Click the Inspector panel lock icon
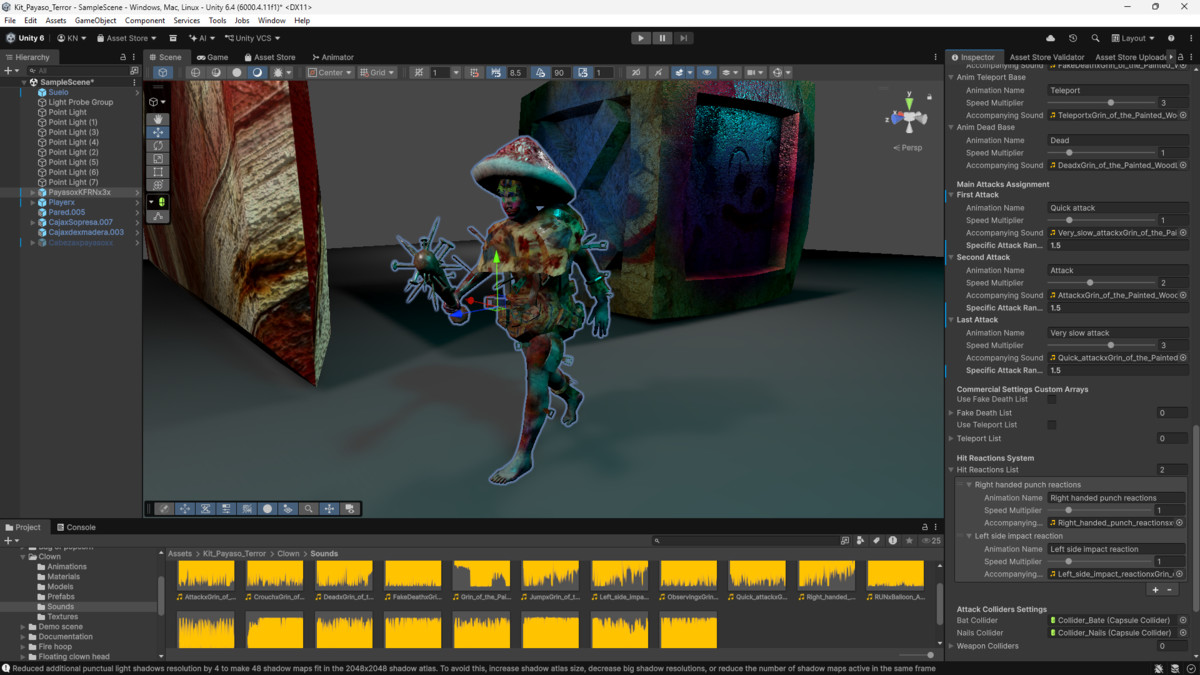Viewport: 1200px width, 675px height. tap(1180, 57)
